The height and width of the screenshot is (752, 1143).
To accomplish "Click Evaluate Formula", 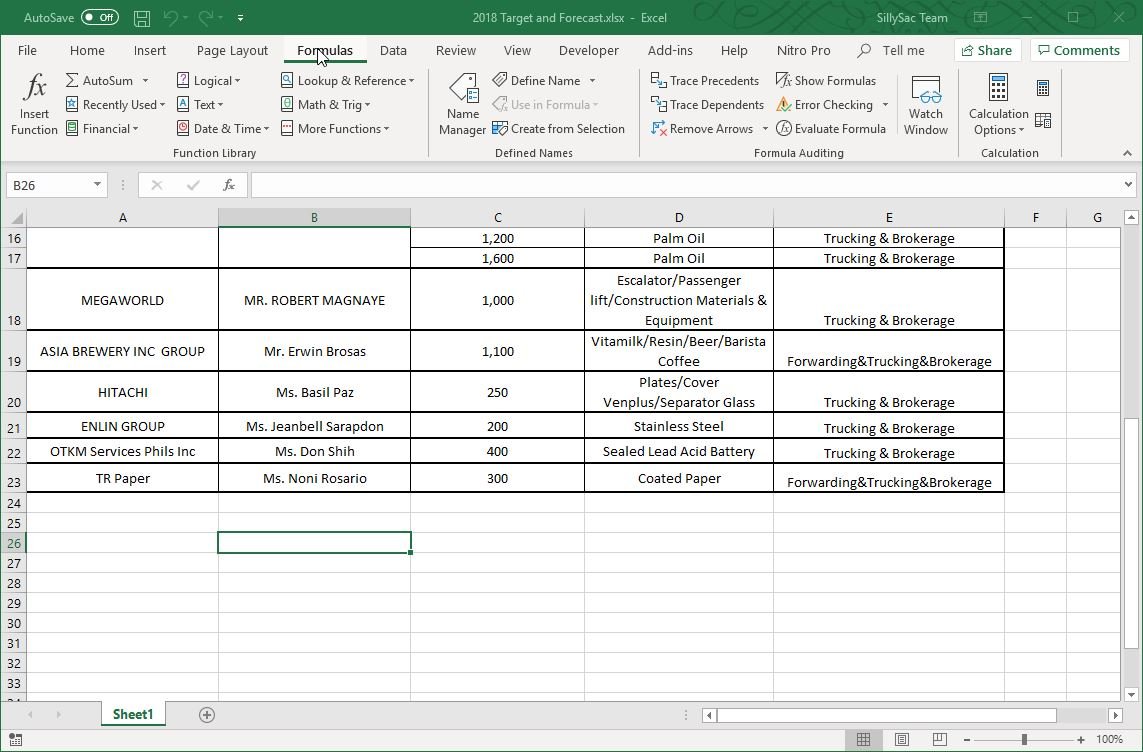I will [831, 129].
